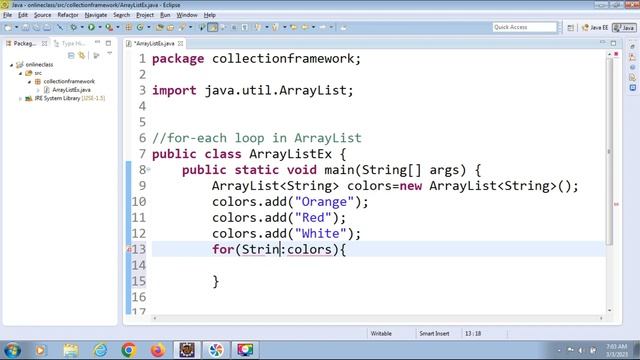Expand the ArrayListEx.java tree node
Image resolution: width=640 pixels, height=360 pixels.
click(38, 90)
